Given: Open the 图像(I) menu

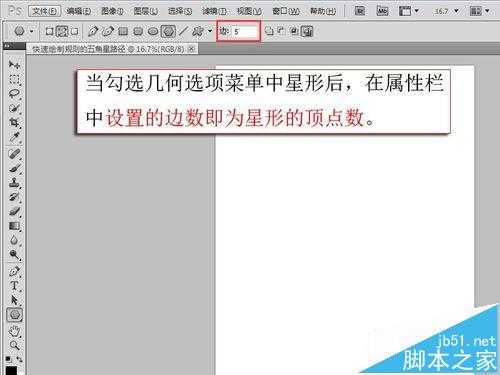Looking at the screenshot, I should click(112, 11).
